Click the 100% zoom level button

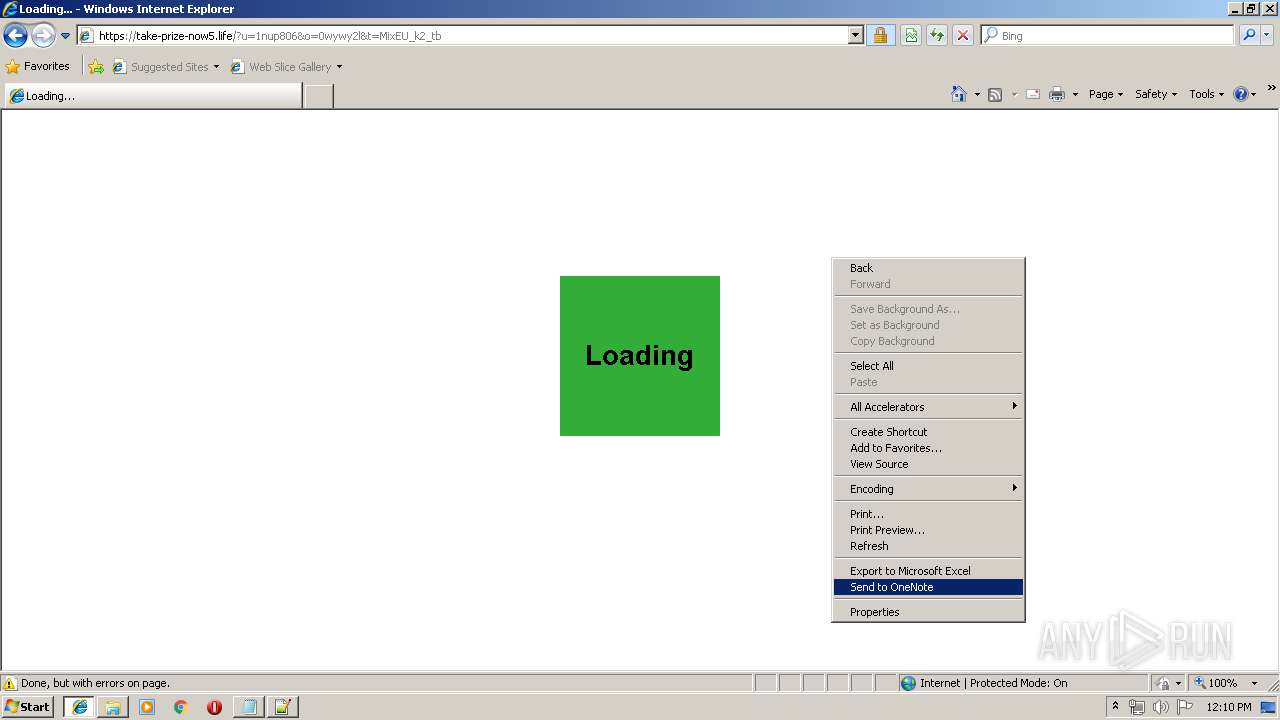click(1216, 684)
